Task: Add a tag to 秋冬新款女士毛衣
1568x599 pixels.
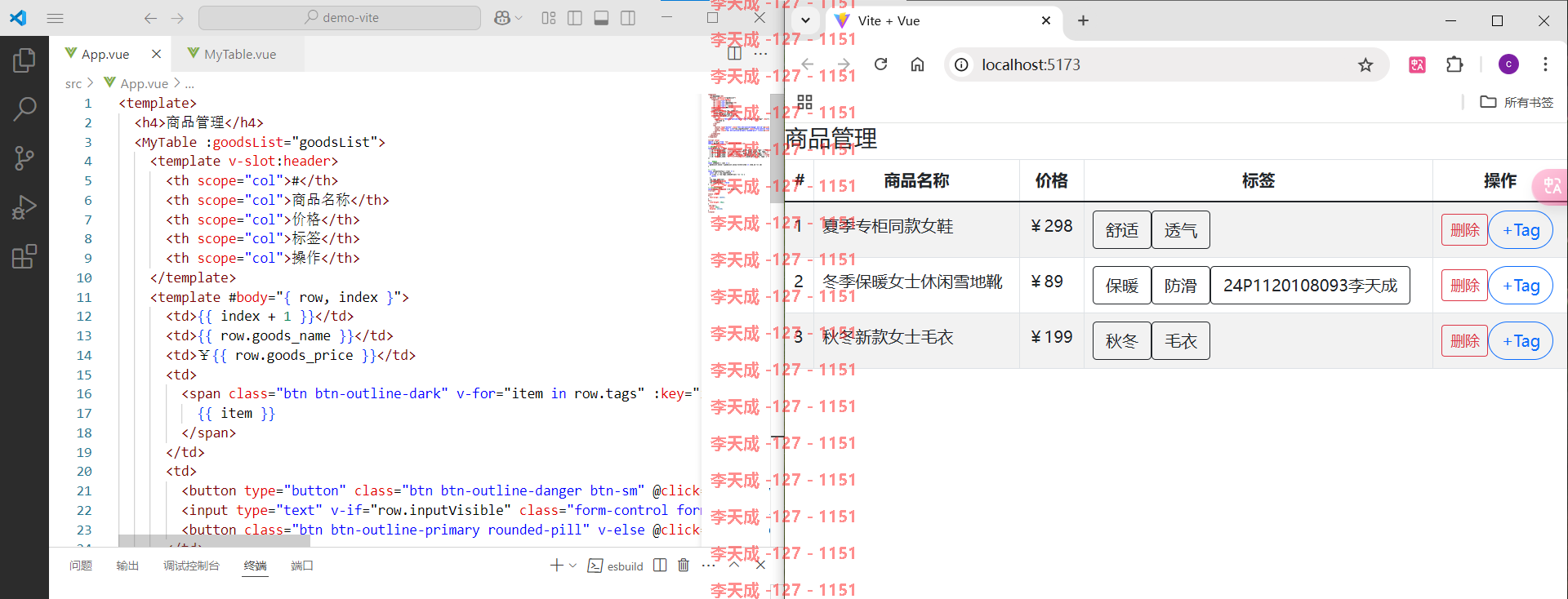Action: point(1521,341)
